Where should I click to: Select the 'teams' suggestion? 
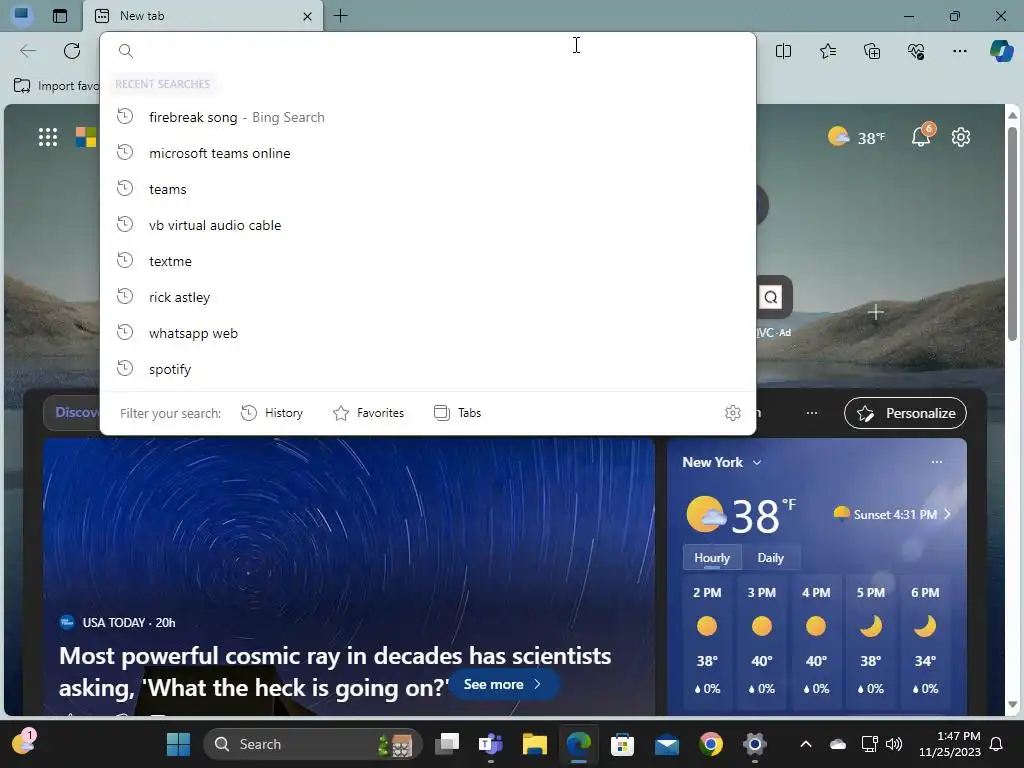tap(428, 189)
